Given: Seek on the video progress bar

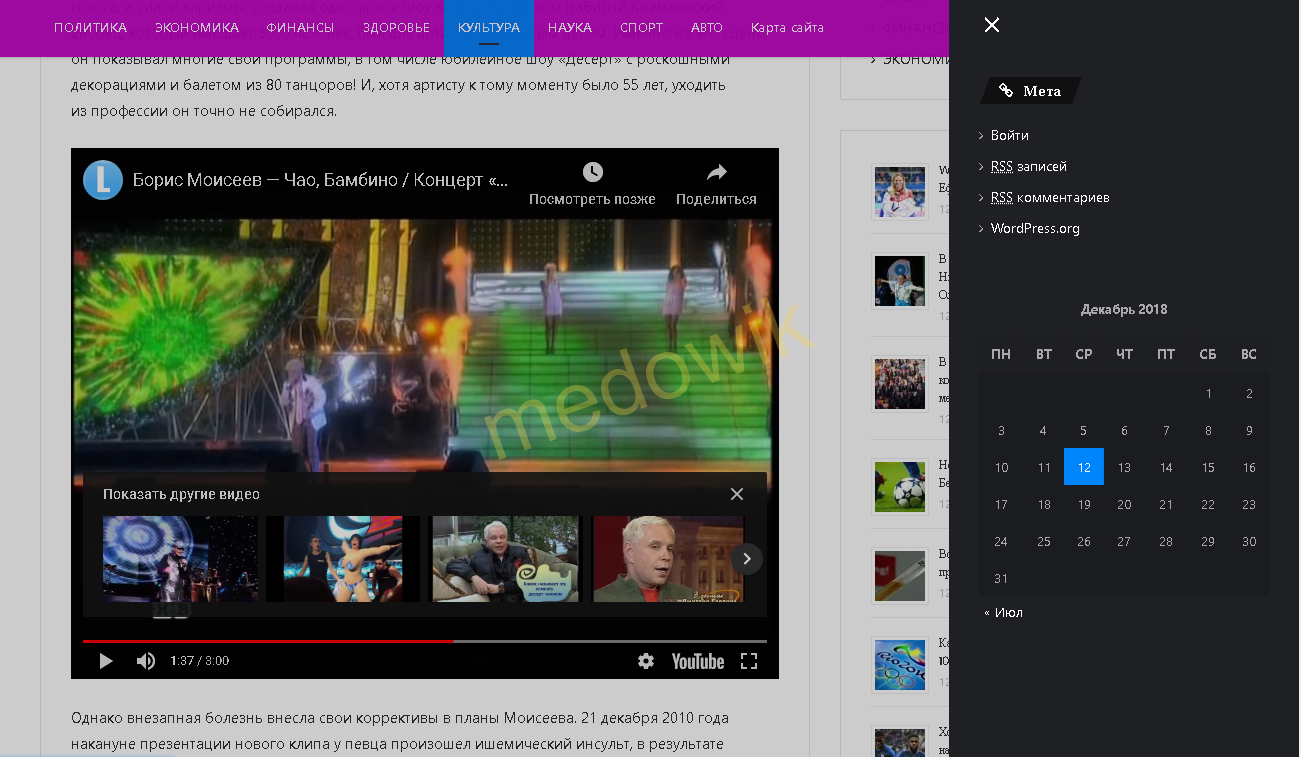Looking at the screenshot, I should click(x=425, y=641).
